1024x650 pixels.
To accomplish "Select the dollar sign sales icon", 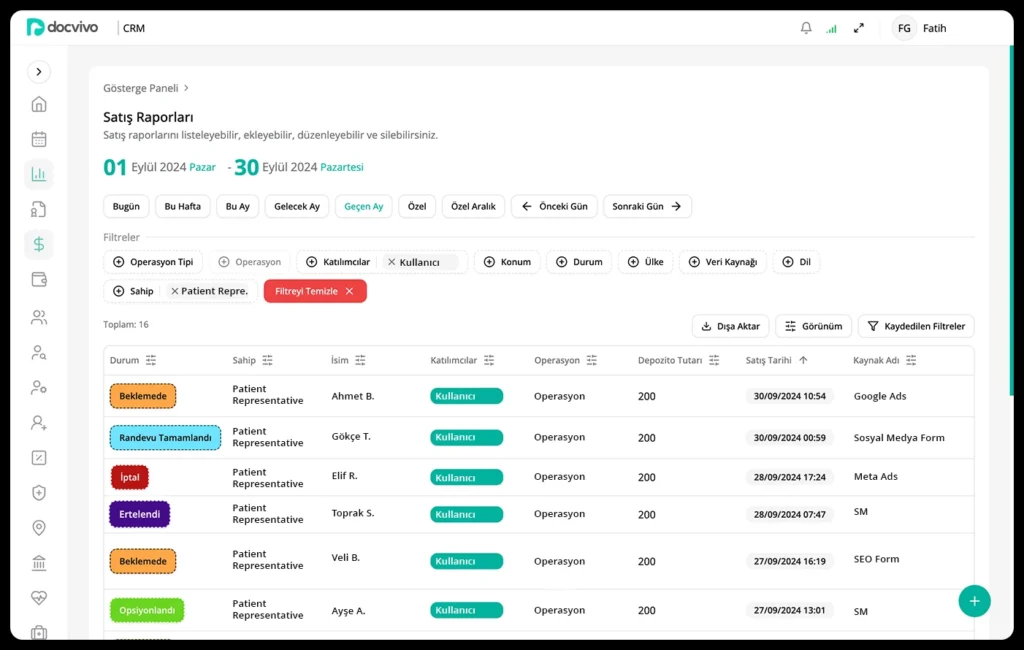I will [39, 244].
